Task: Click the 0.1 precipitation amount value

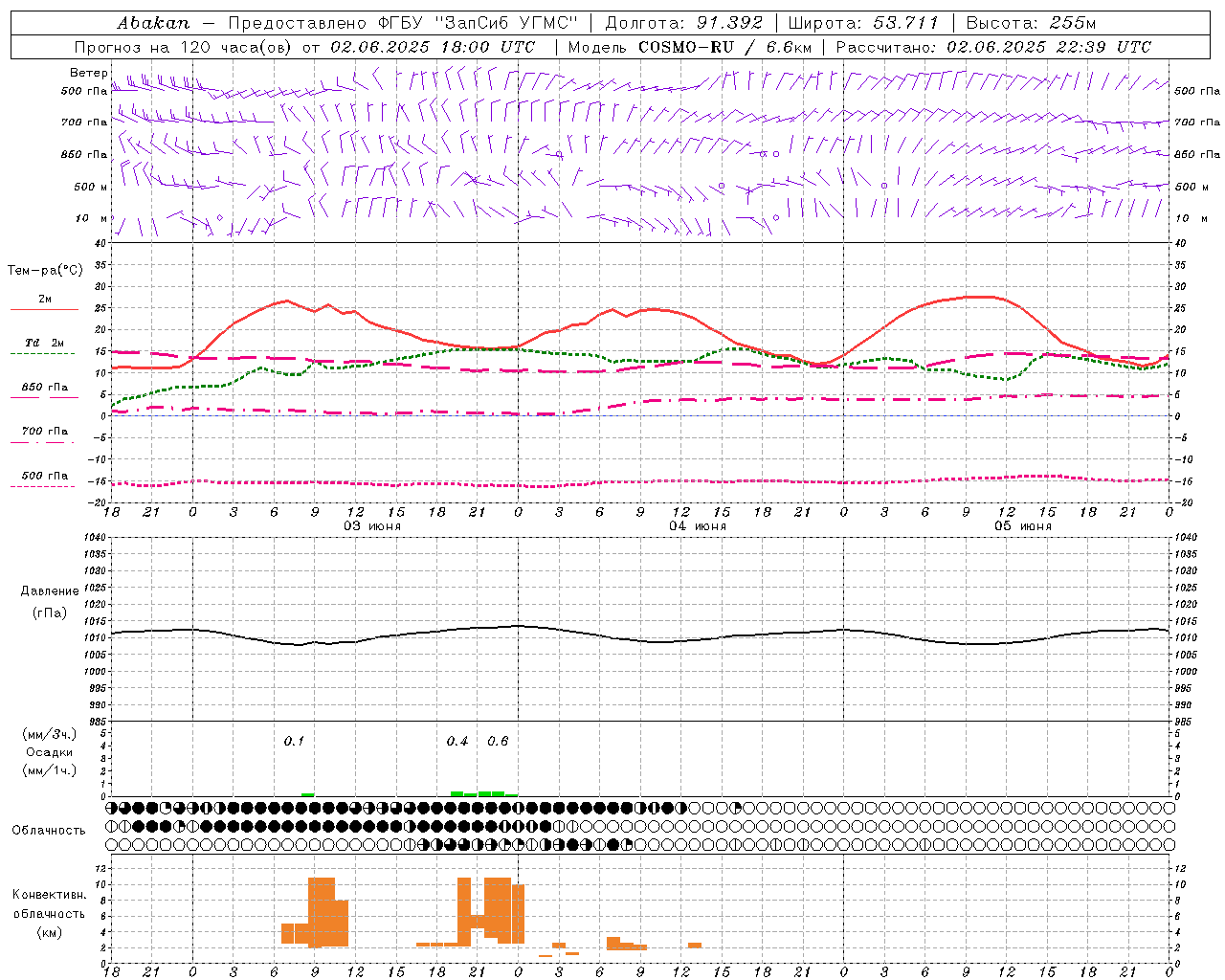Action: point(294,742)
